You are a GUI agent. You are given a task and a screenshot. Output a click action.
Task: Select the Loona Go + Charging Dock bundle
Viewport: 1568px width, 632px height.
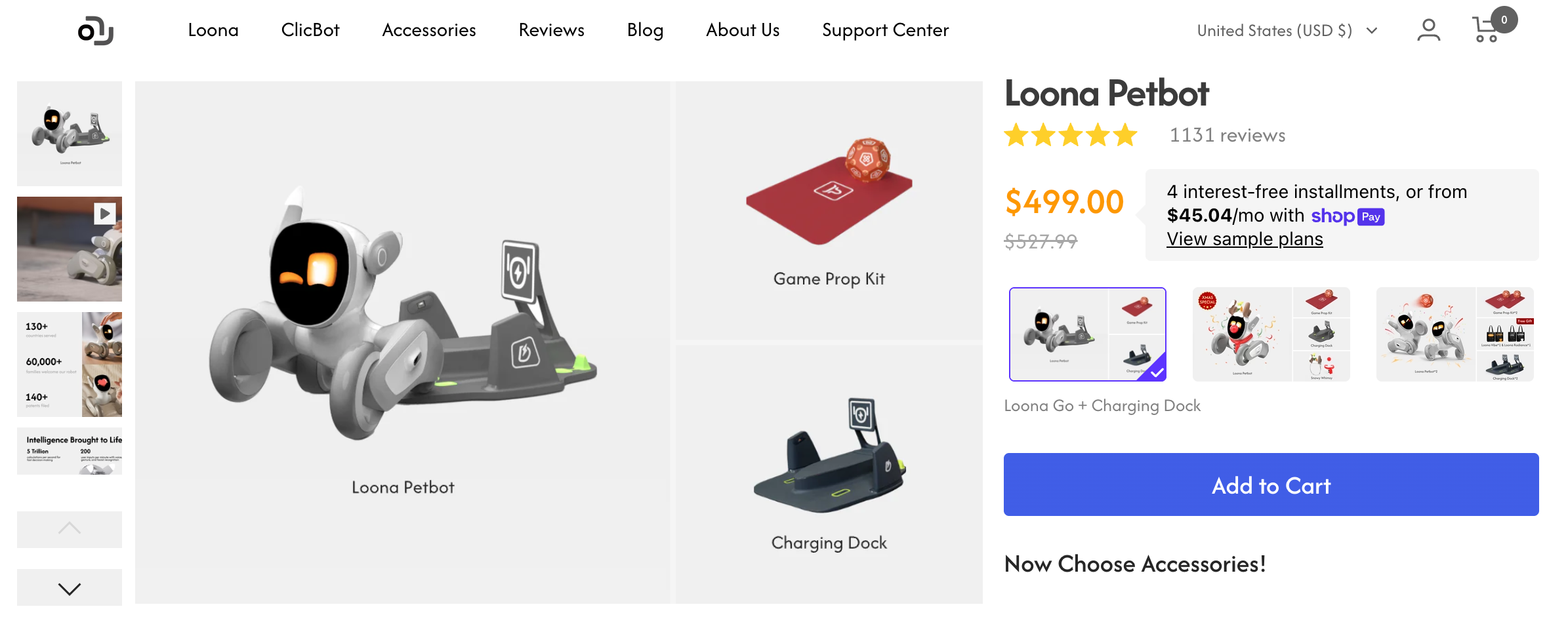[x=1088, y=334]
